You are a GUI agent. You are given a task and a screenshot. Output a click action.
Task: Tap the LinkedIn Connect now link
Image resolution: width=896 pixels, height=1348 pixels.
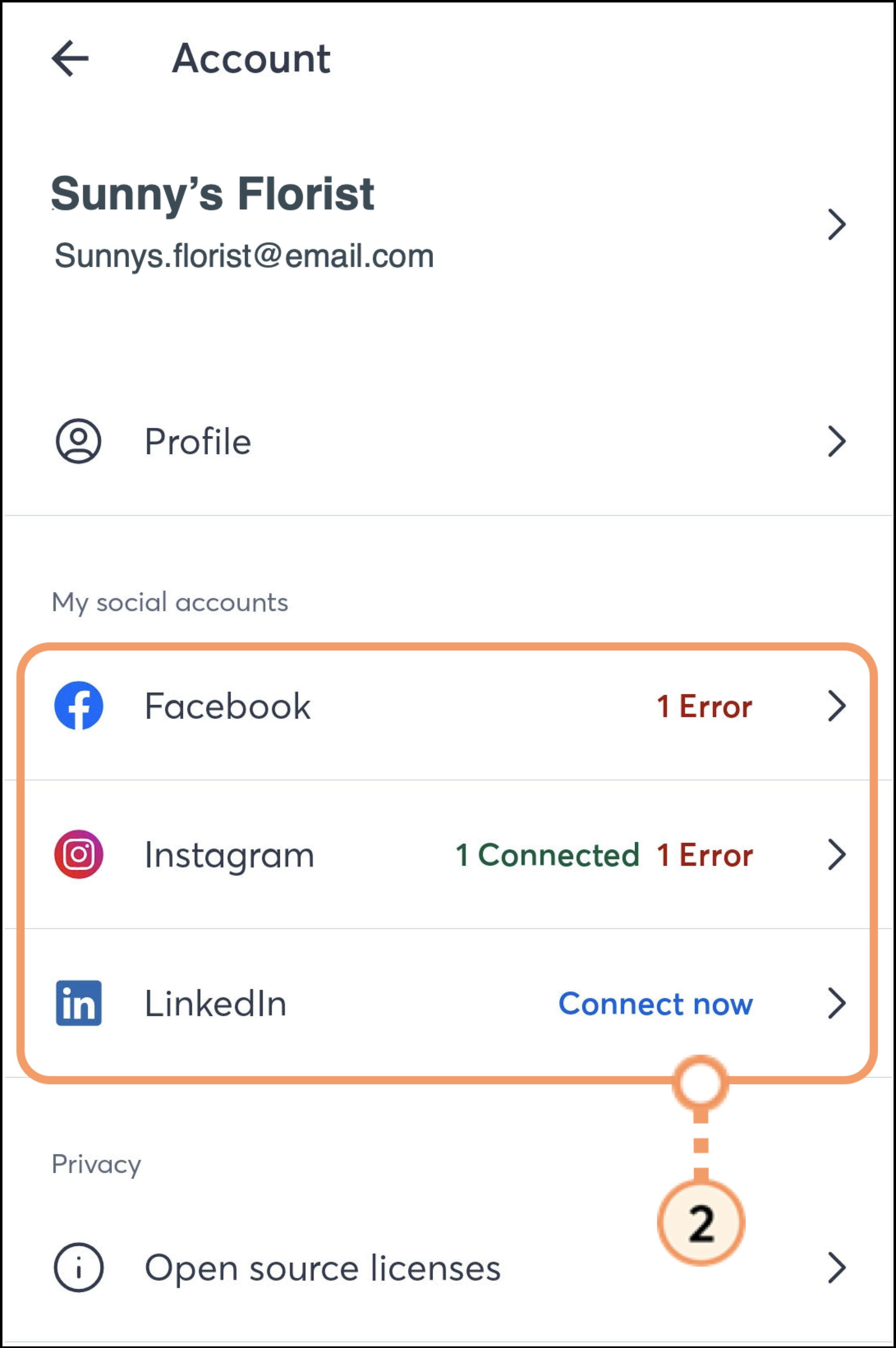[x=655, y=1004]
